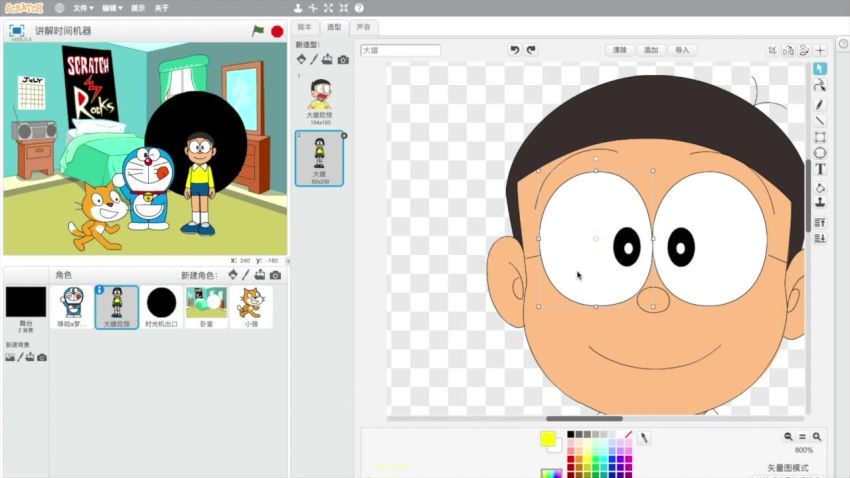Open the 提示 tips menu
850x478 pixels.
pyautogui.click(x=138, y=8)
